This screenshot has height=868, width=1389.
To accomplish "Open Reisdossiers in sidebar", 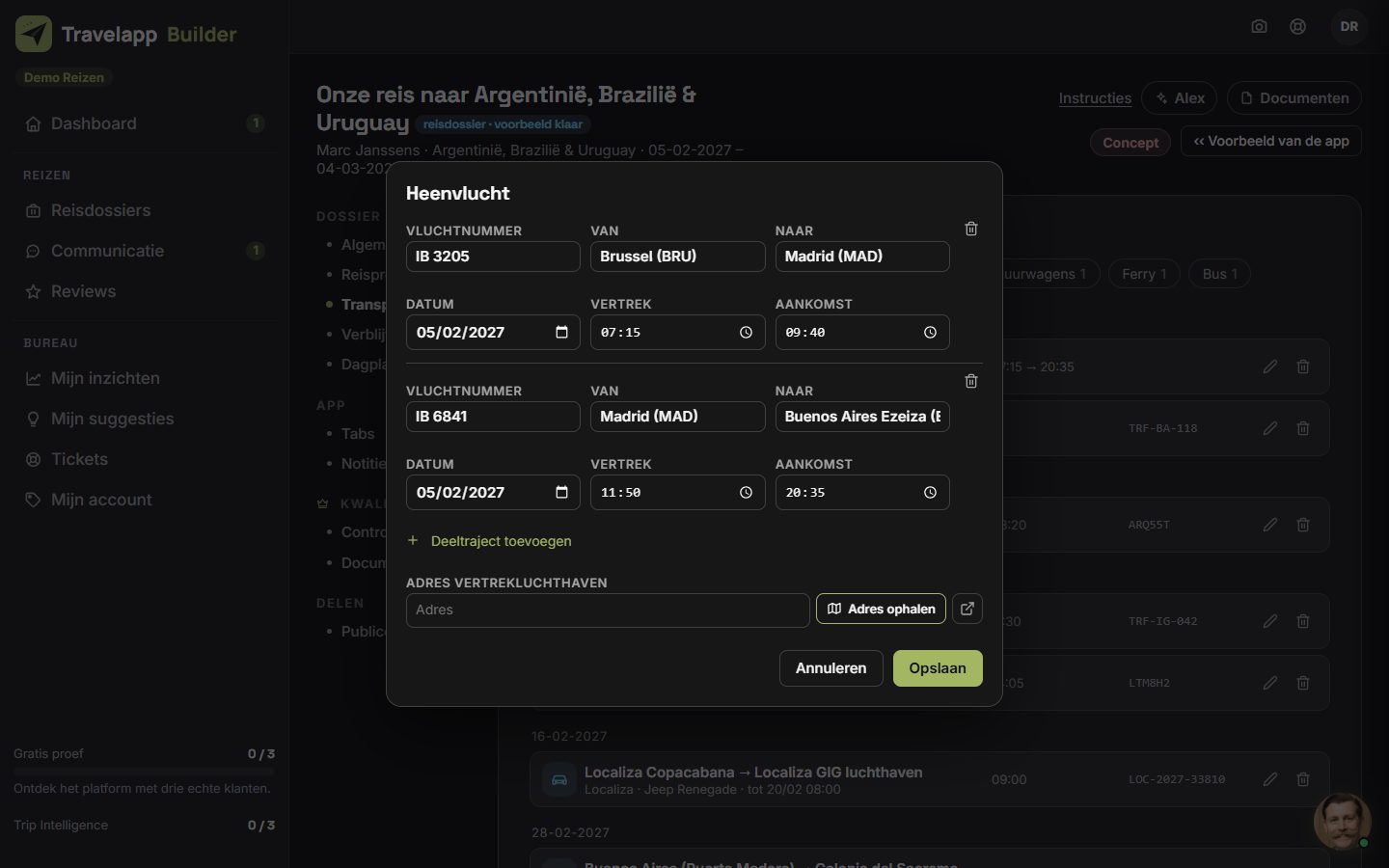I will (x=145, y=210).
